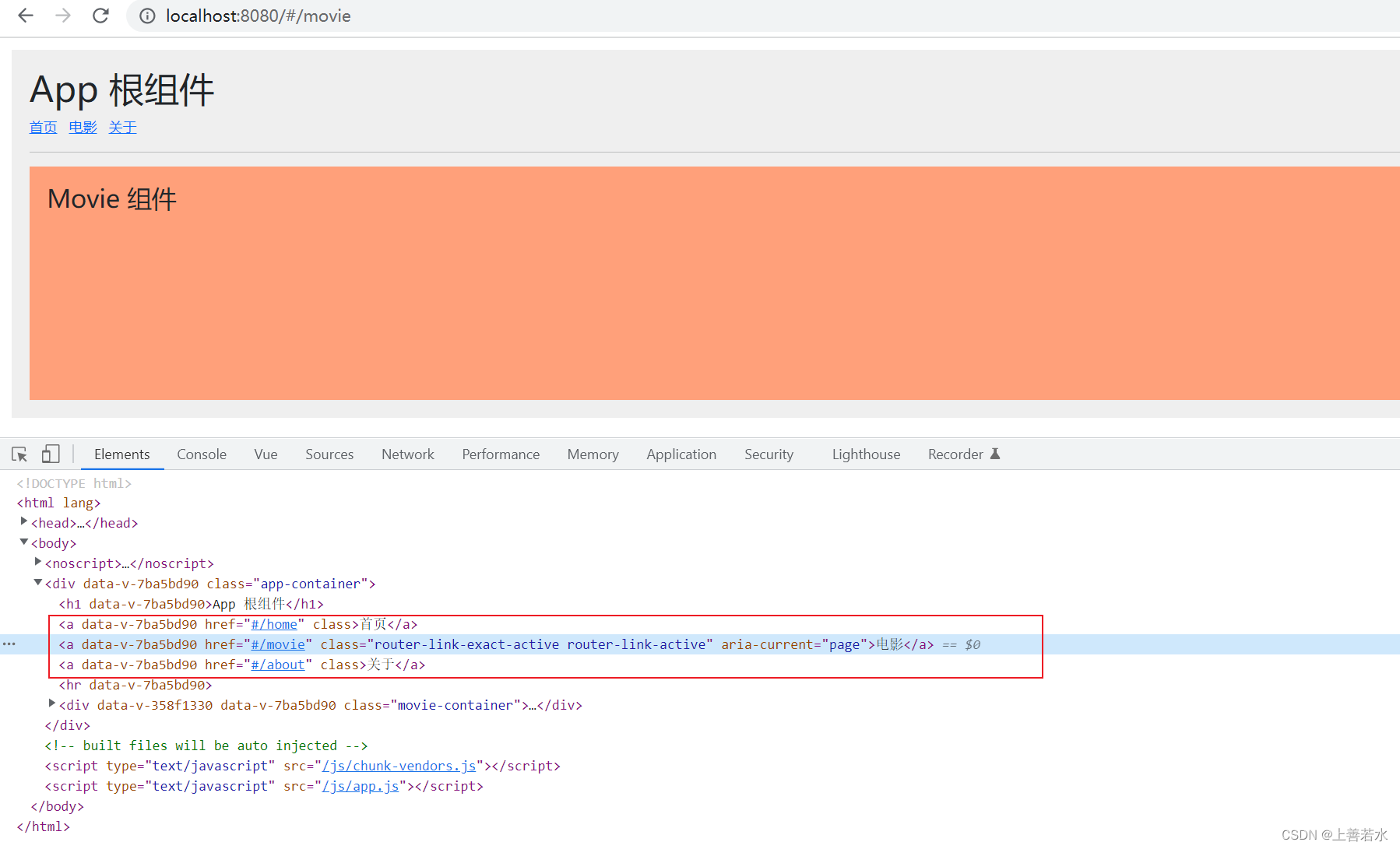
Task: Activate the inspect element picker icon
Action: (x=19, y=454)
